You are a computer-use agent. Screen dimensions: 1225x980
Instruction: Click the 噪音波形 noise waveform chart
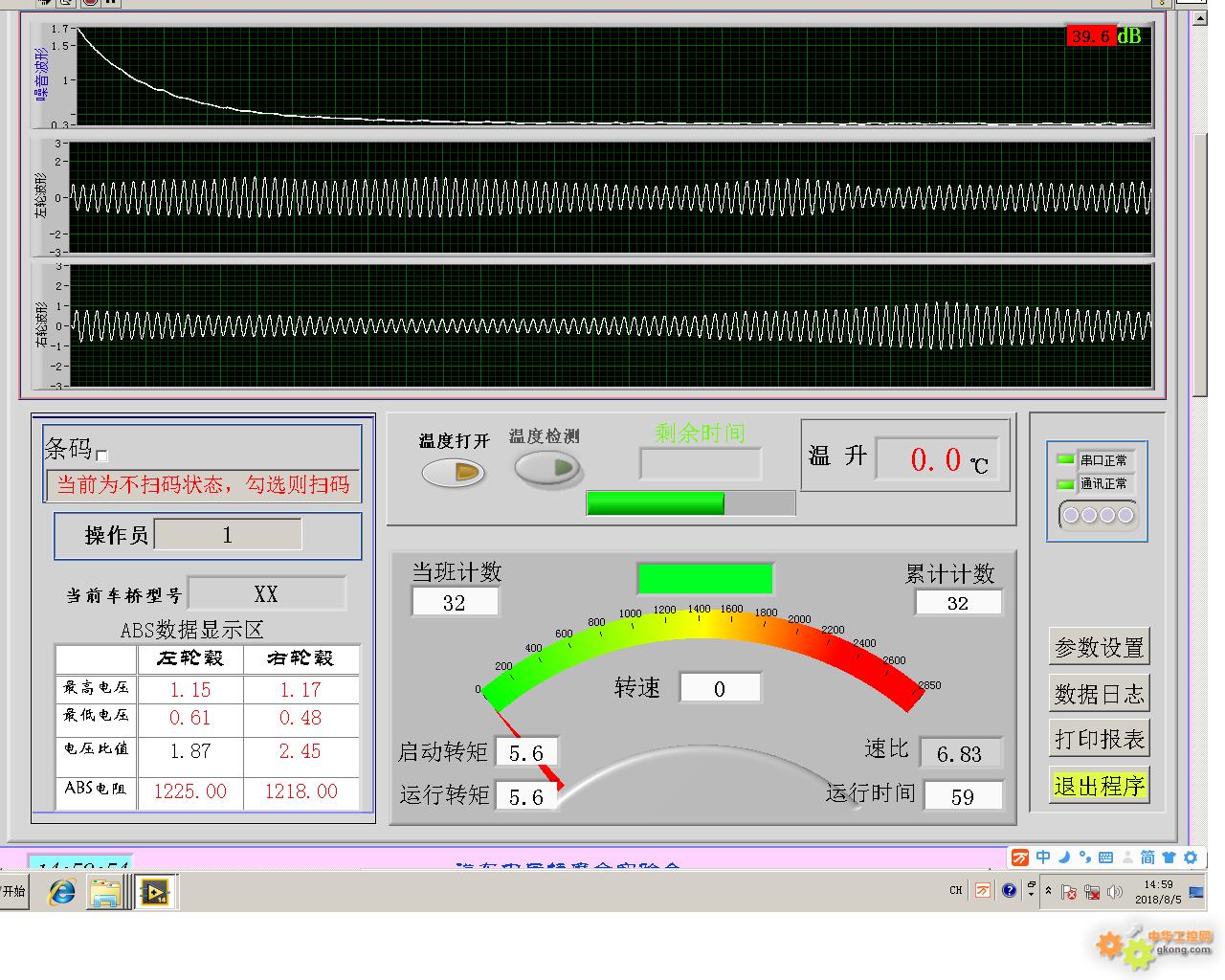[x=613, y=76]
